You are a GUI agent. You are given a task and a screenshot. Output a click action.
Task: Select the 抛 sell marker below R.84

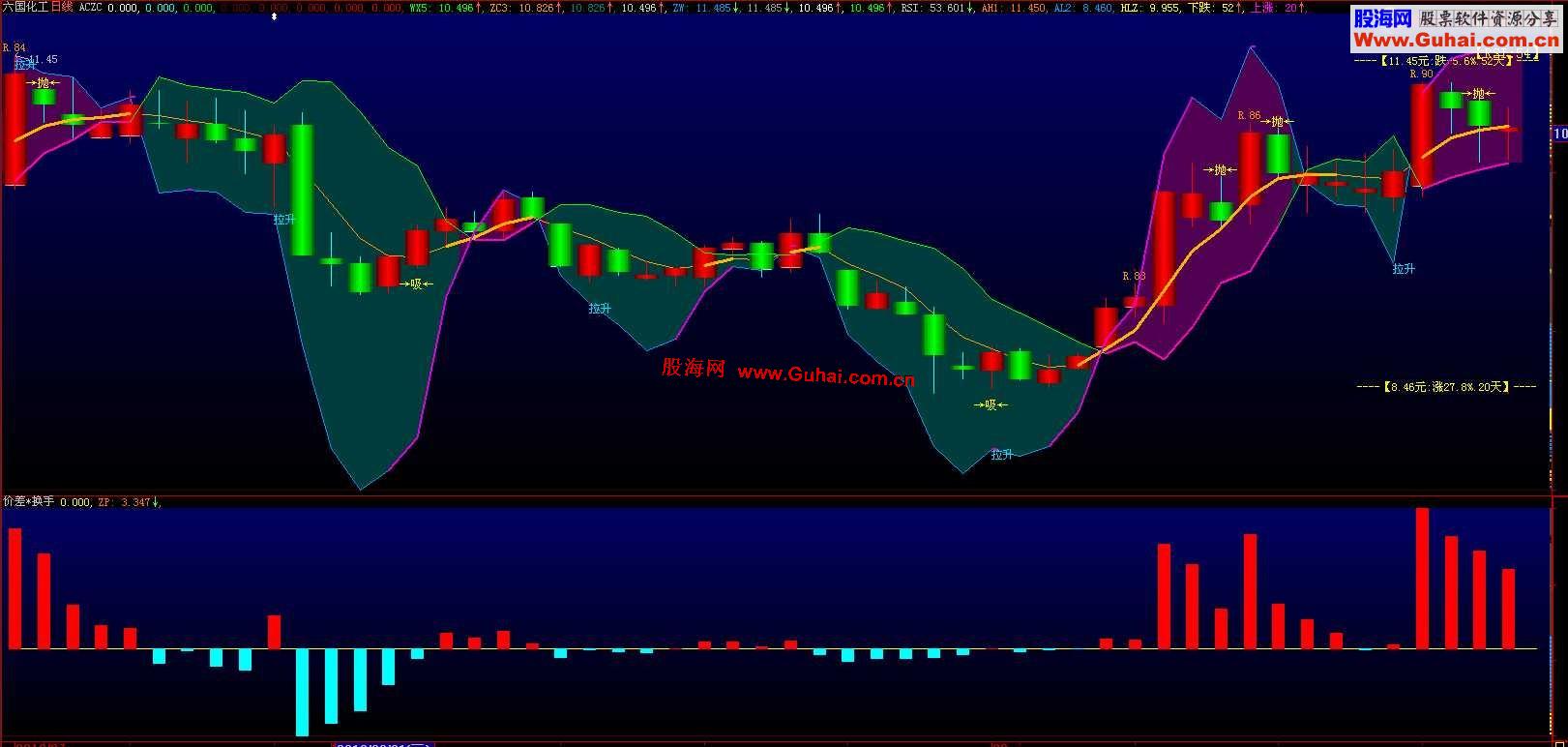(44, 83)
